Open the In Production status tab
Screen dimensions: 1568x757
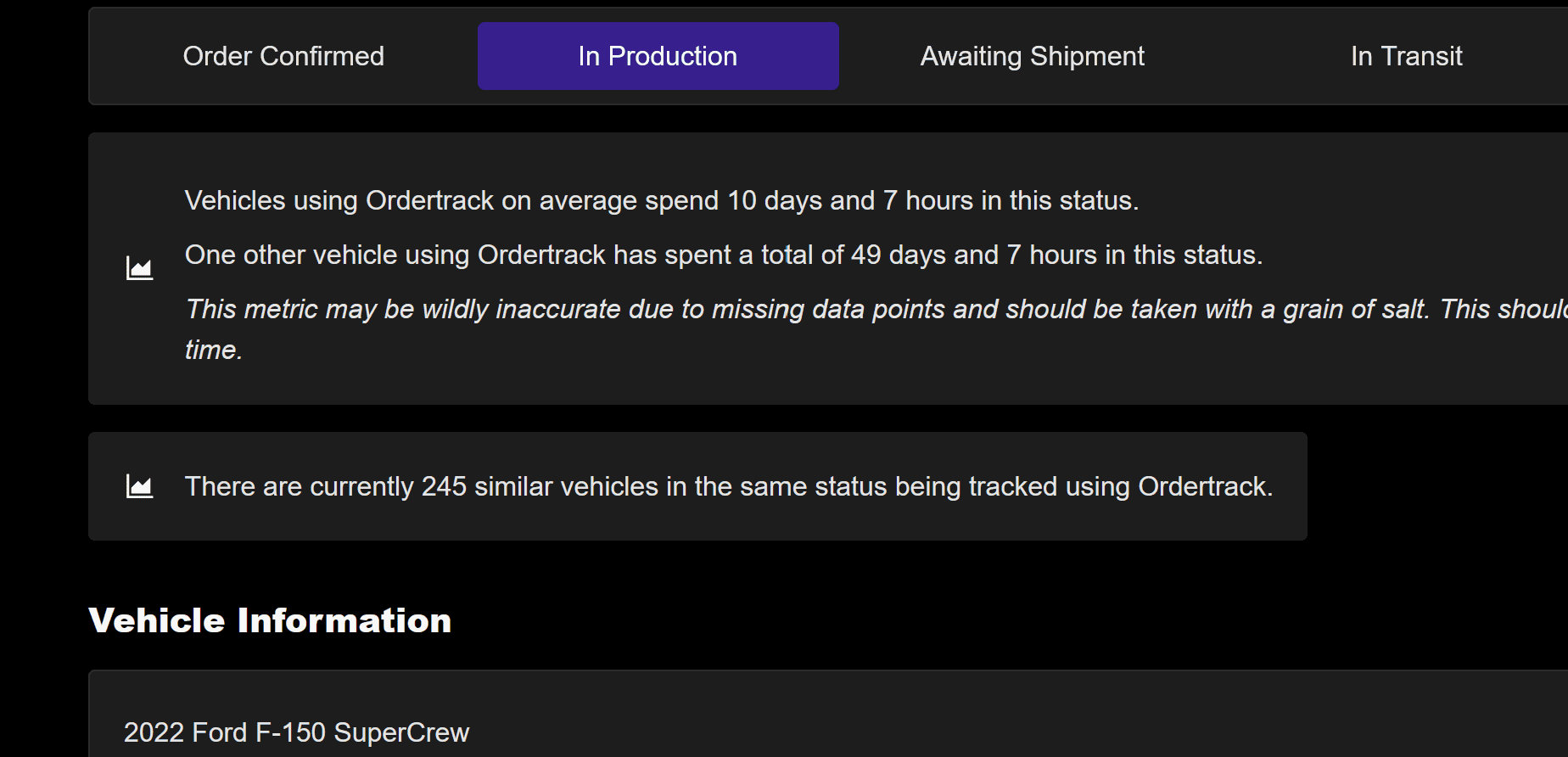click(x=658, y=56)
